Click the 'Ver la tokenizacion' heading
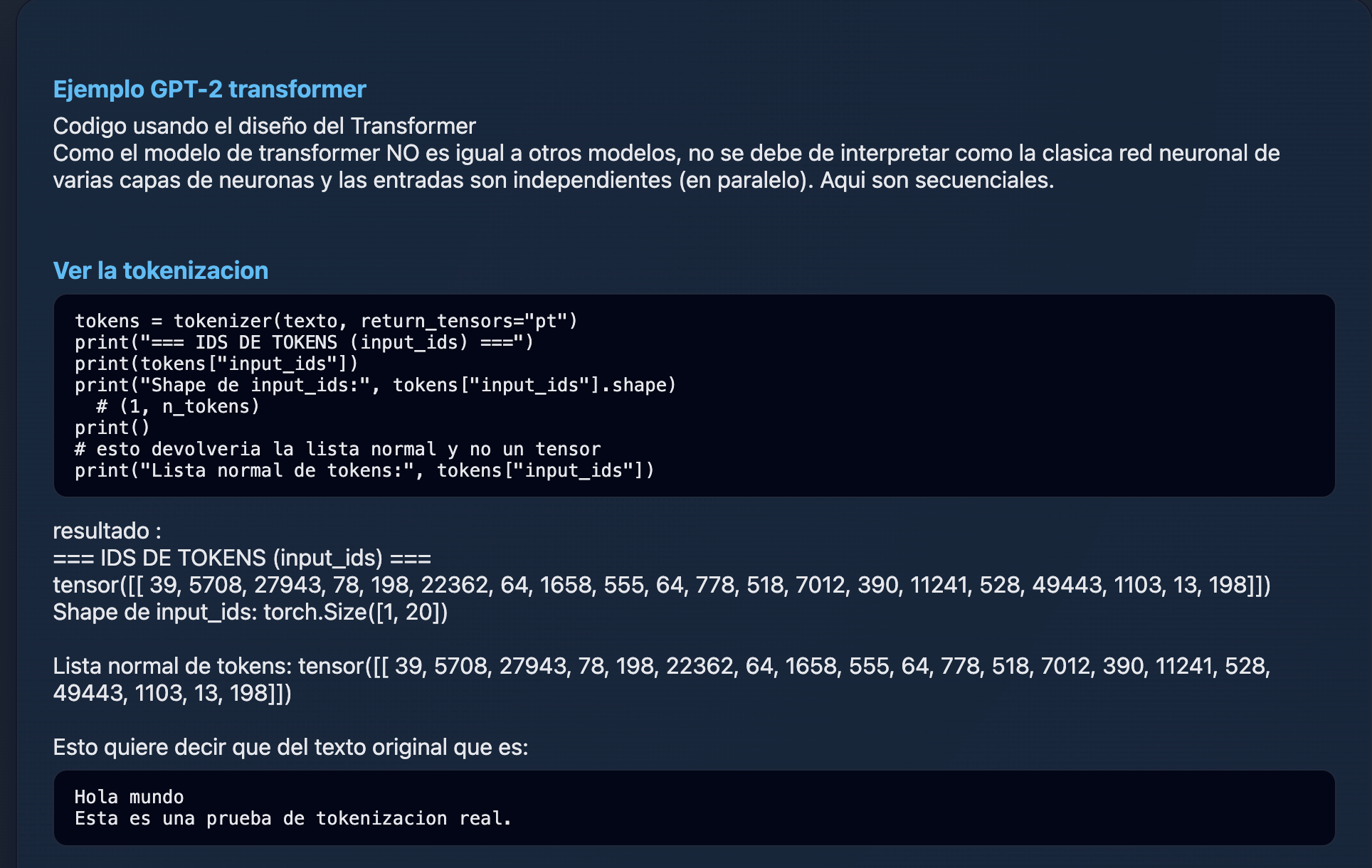Image resolution: width=1372 pixels, height=868 pixels. 160,271
